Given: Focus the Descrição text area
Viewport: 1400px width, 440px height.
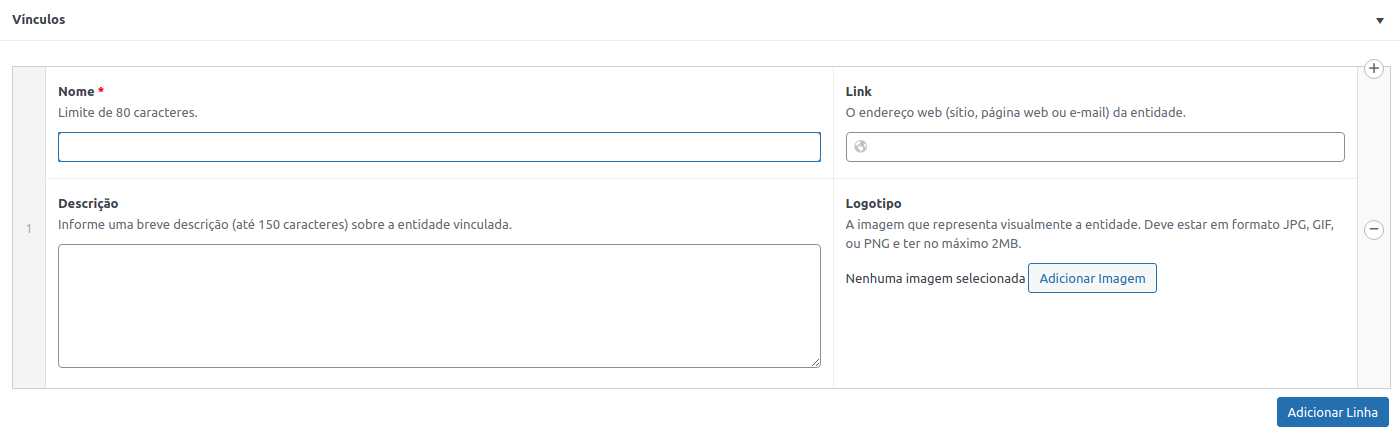Looking at the screenshot, I should [x=439, y=305].
